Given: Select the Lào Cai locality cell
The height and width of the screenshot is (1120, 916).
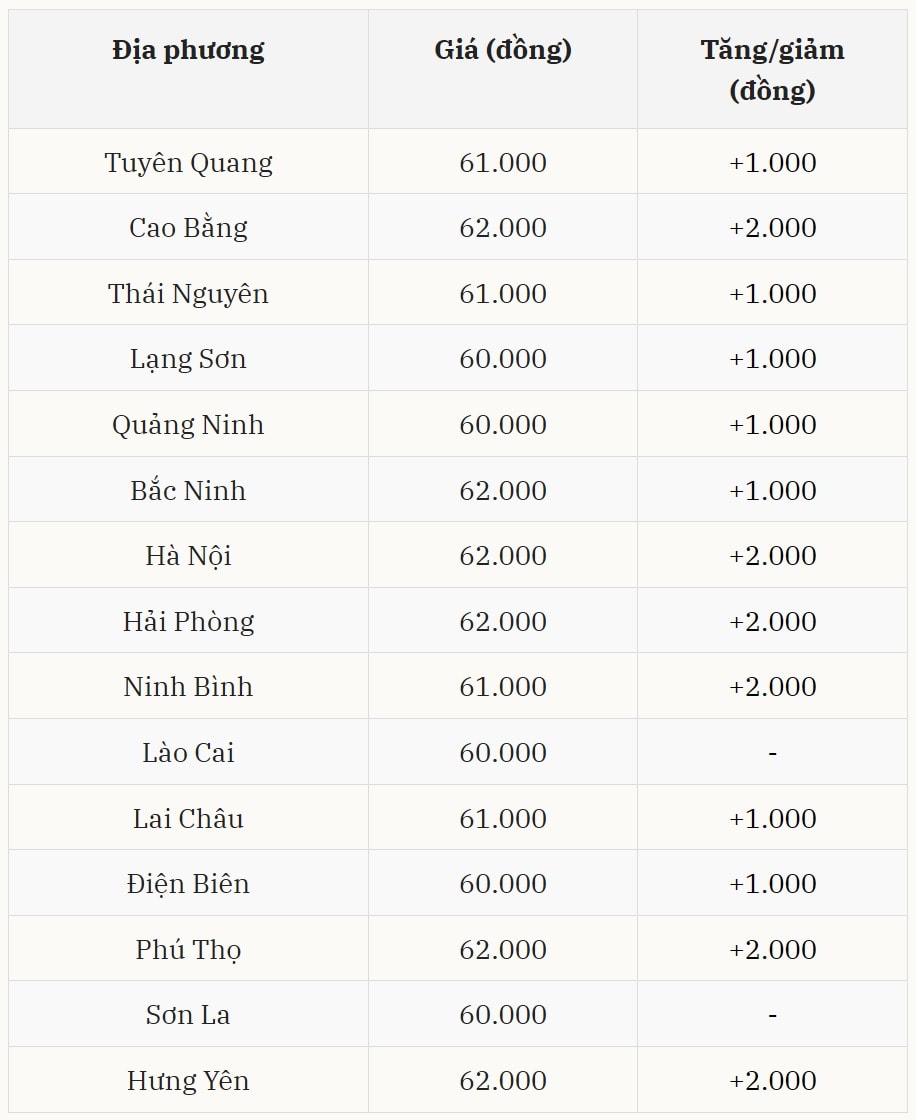Looking at the screenshot, I should tap(188, 753).
